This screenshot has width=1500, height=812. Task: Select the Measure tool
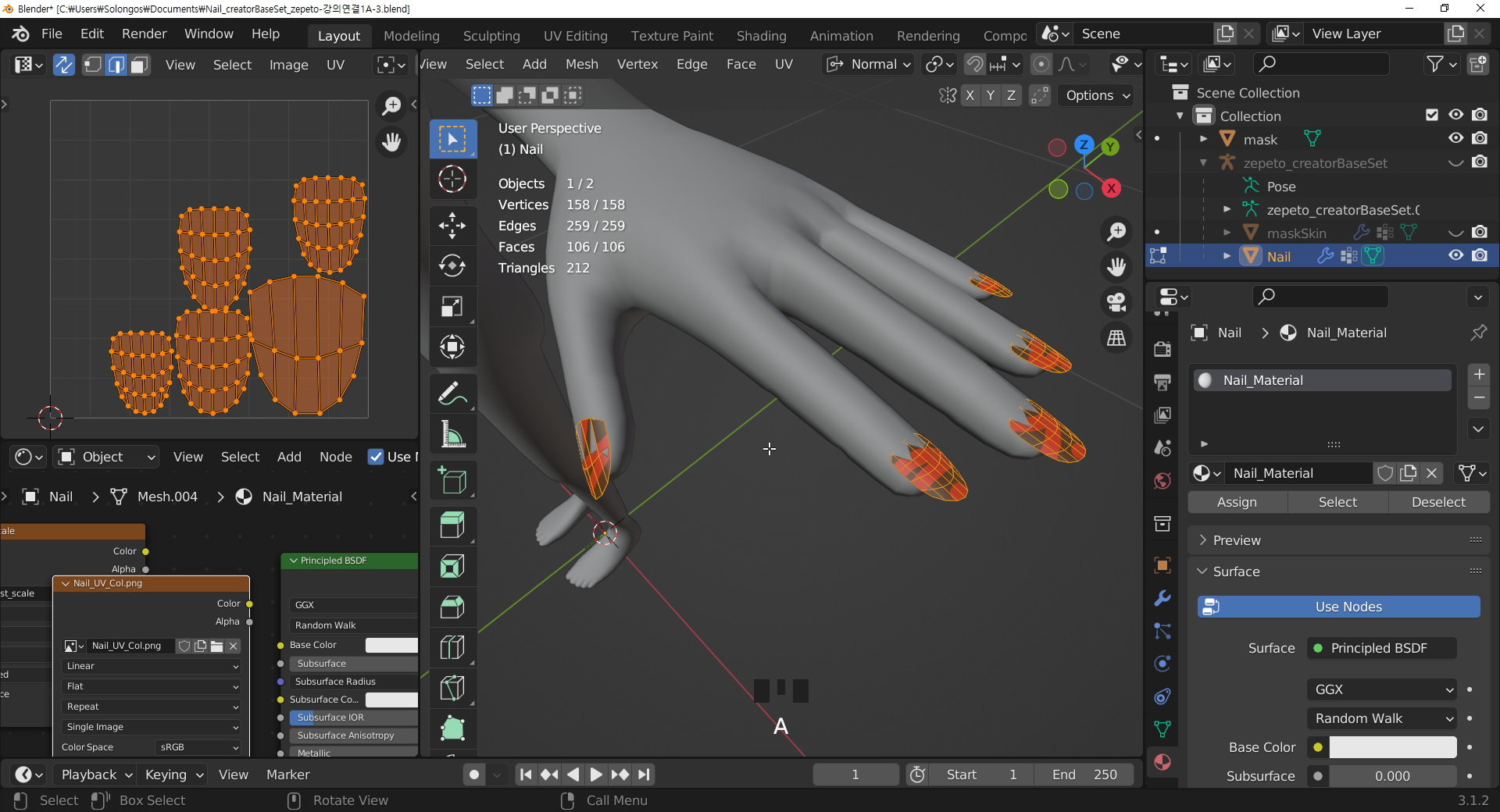click(452, 434)
